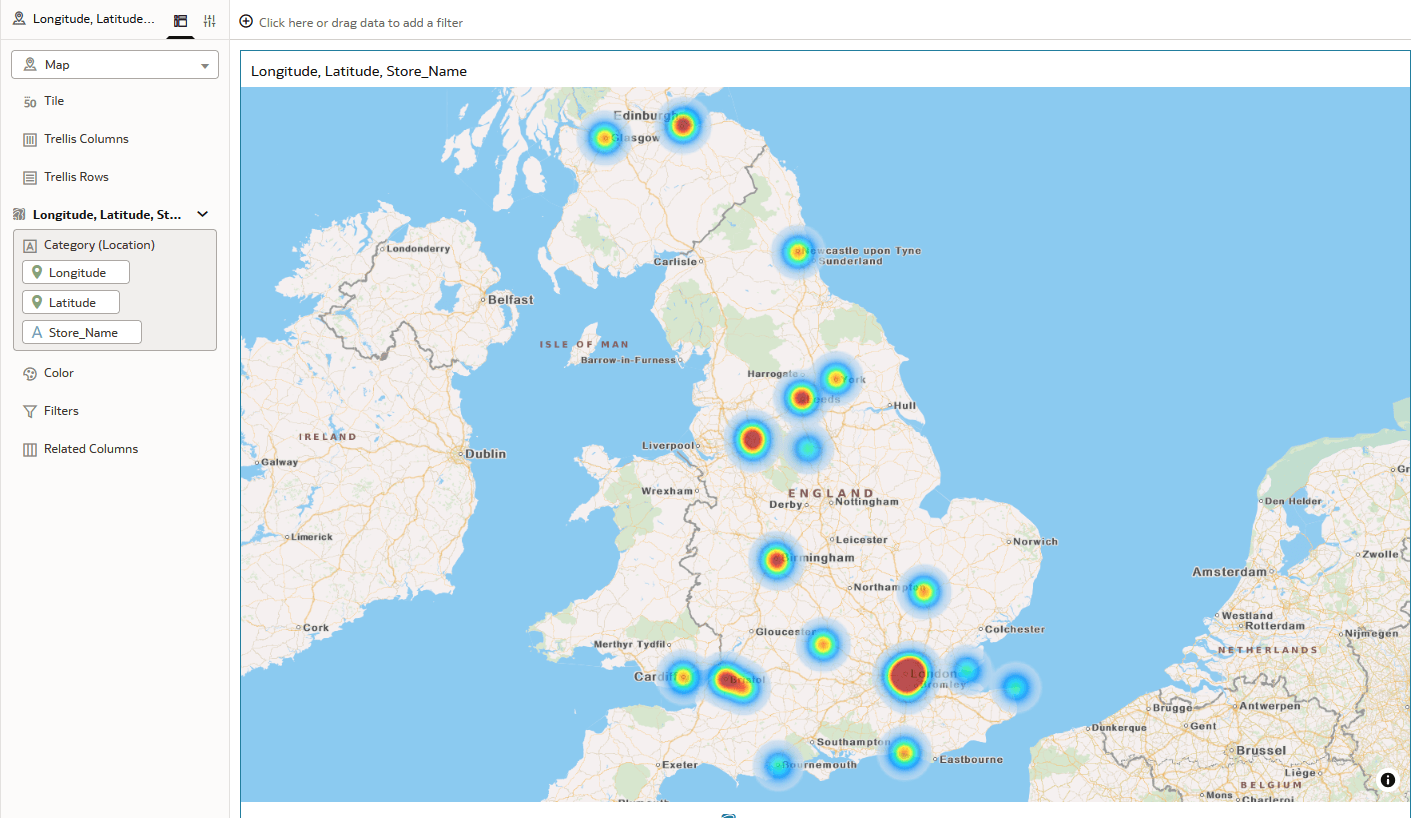
Task: Open the Properties sliders tab icon
Action: [209, 20]
